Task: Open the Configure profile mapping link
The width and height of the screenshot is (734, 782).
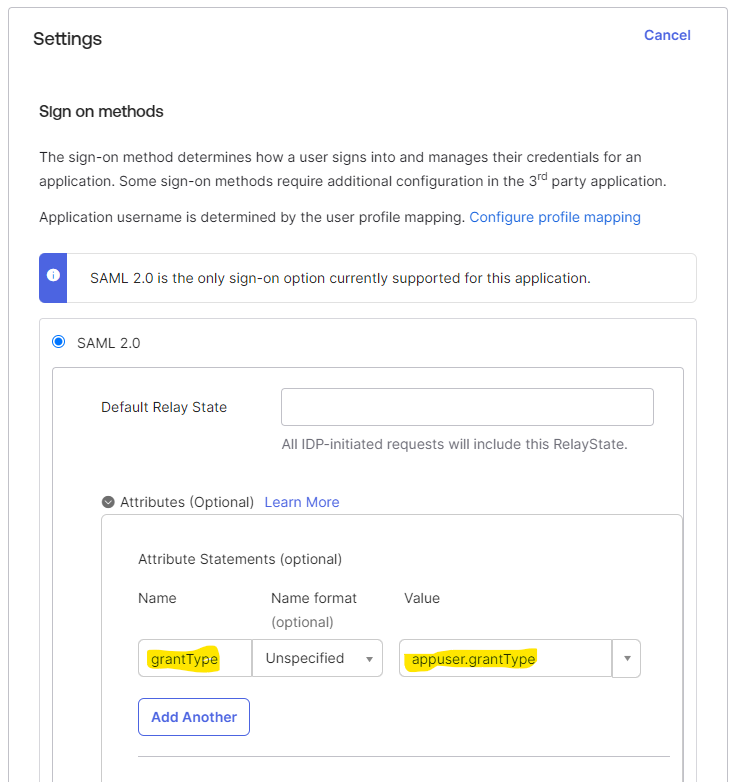Action: 555,217
